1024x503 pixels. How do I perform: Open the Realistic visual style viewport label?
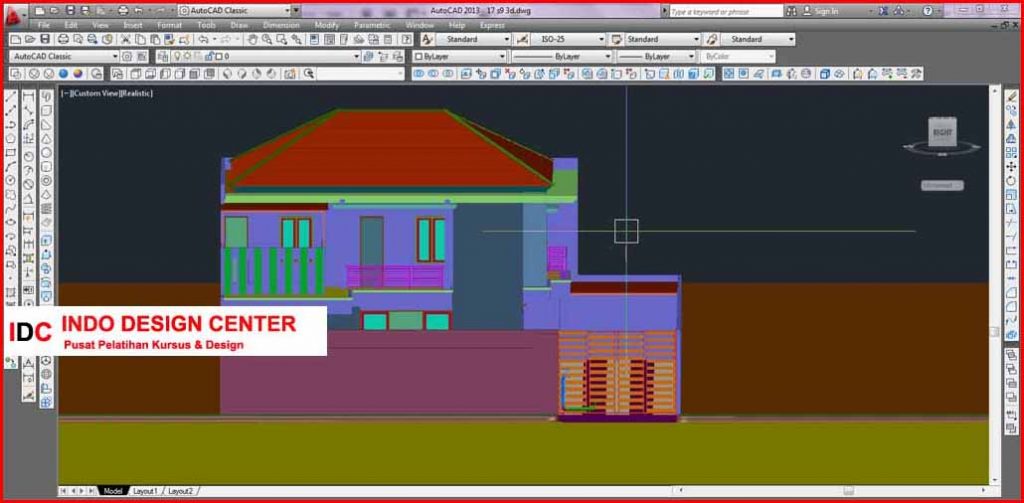pyautogui.click(x=136, y=93)
